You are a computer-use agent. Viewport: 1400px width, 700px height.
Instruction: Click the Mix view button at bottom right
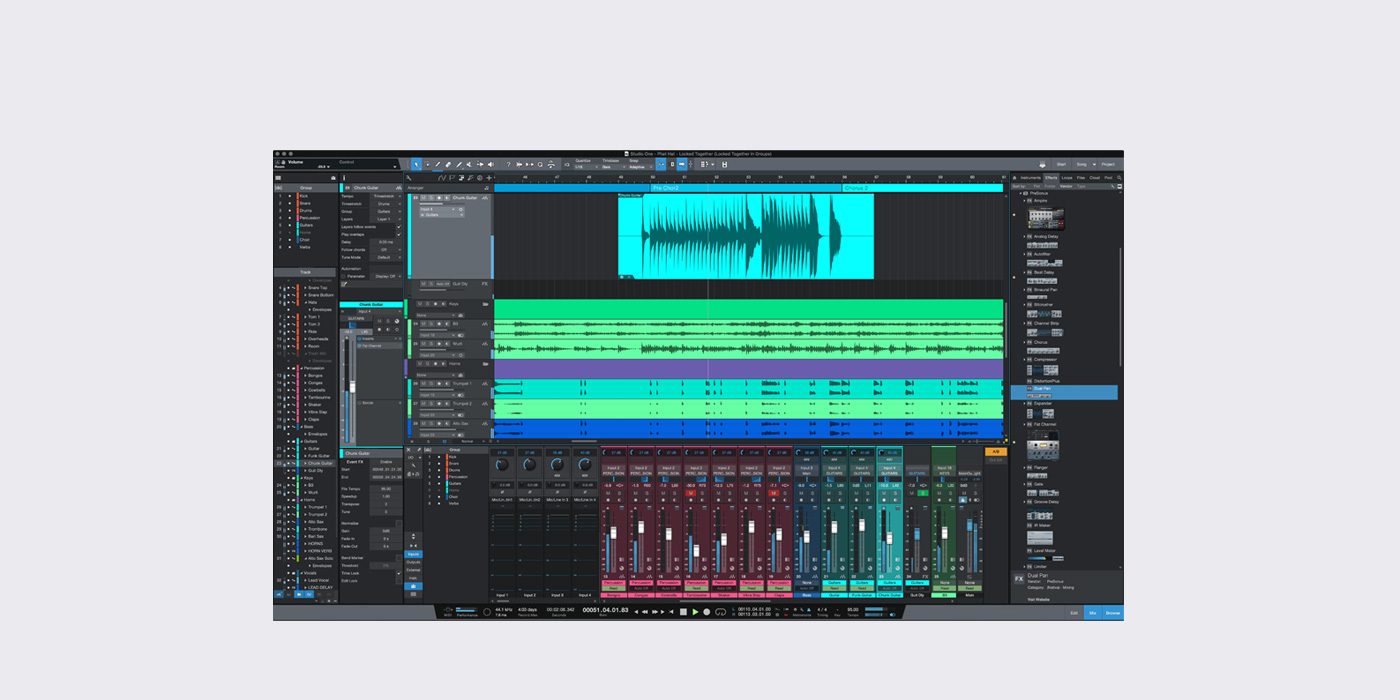pos(1093,612)
